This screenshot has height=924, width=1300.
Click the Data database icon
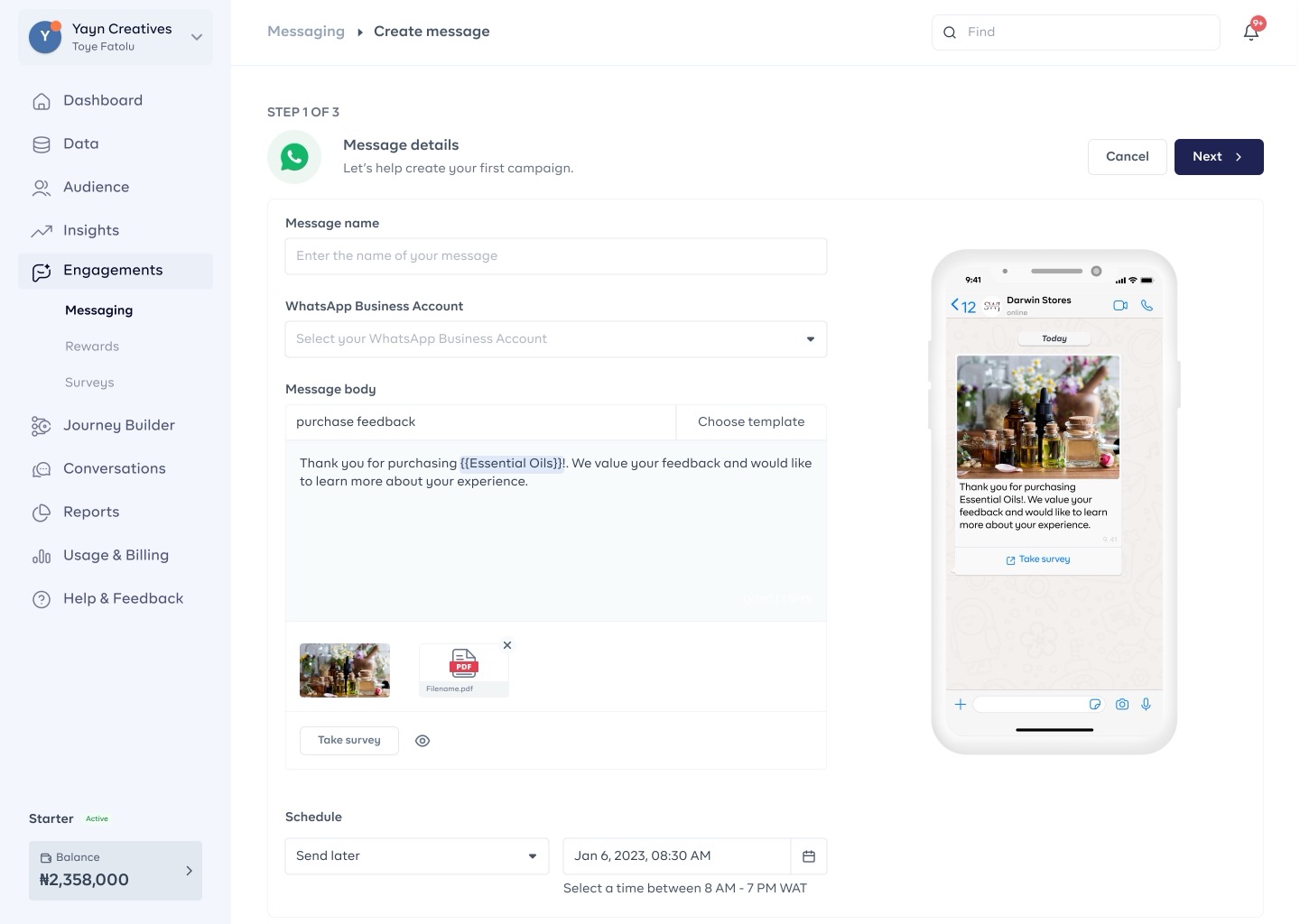(x=42, y=144)
